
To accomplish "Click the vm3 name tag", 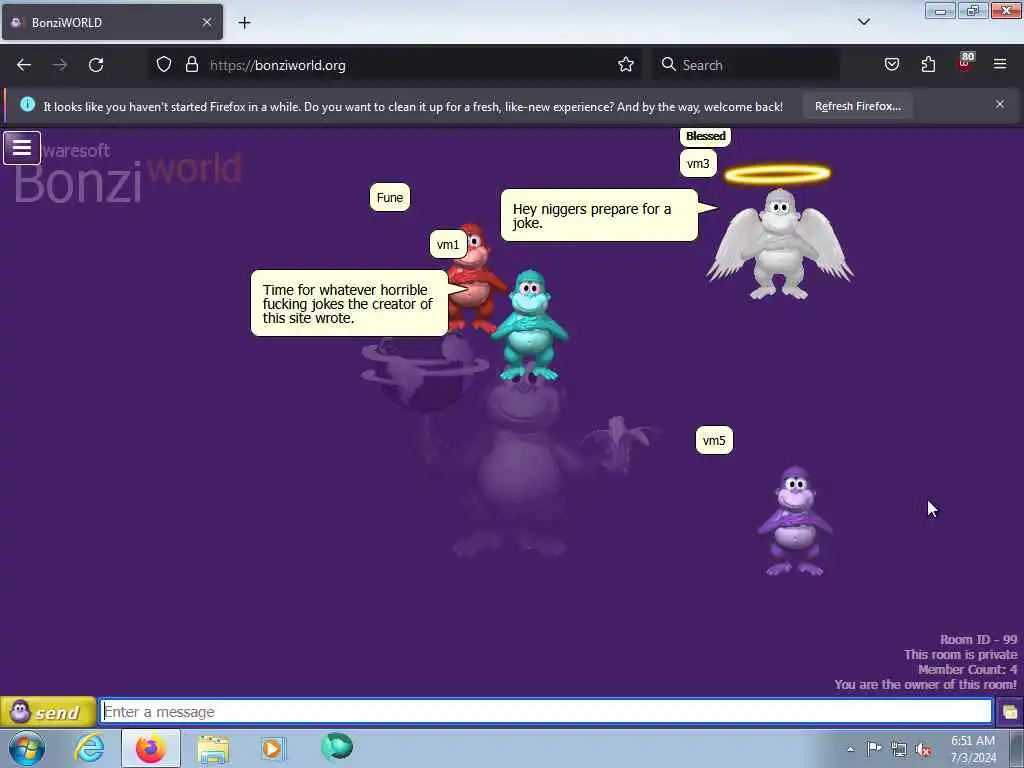I will point(698,164).
